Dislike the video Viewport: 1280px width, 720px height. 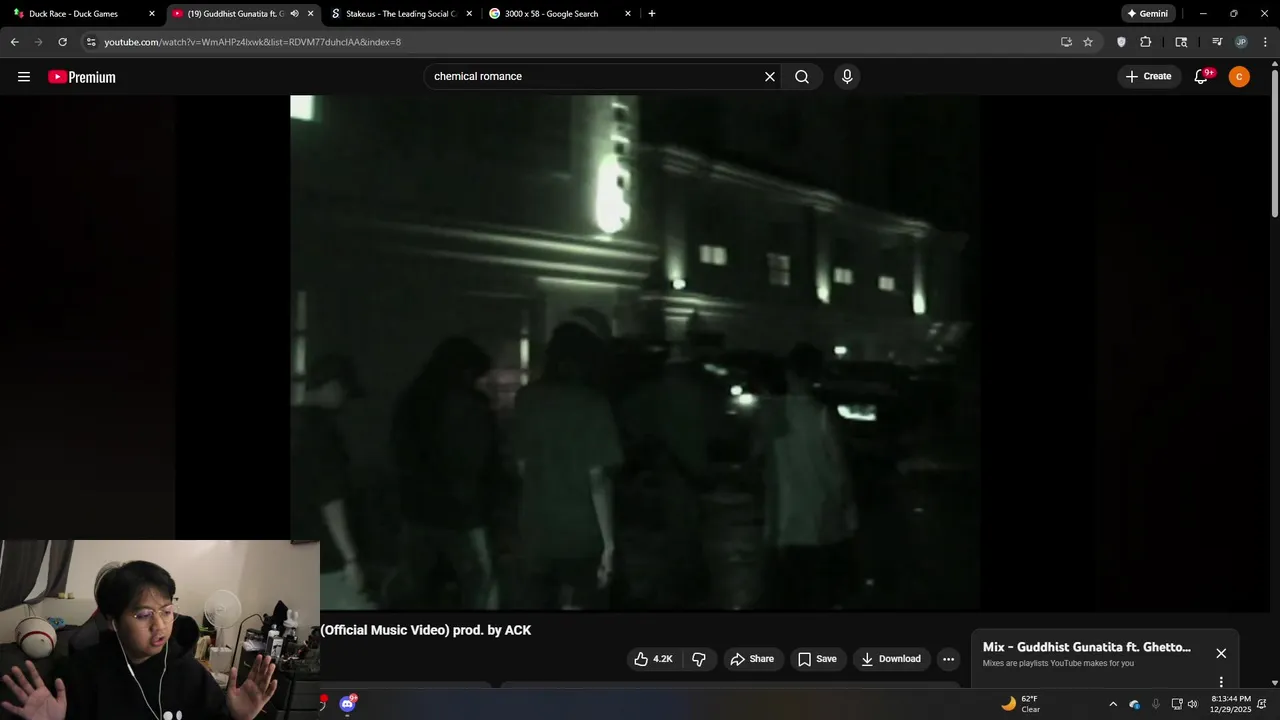699,659
